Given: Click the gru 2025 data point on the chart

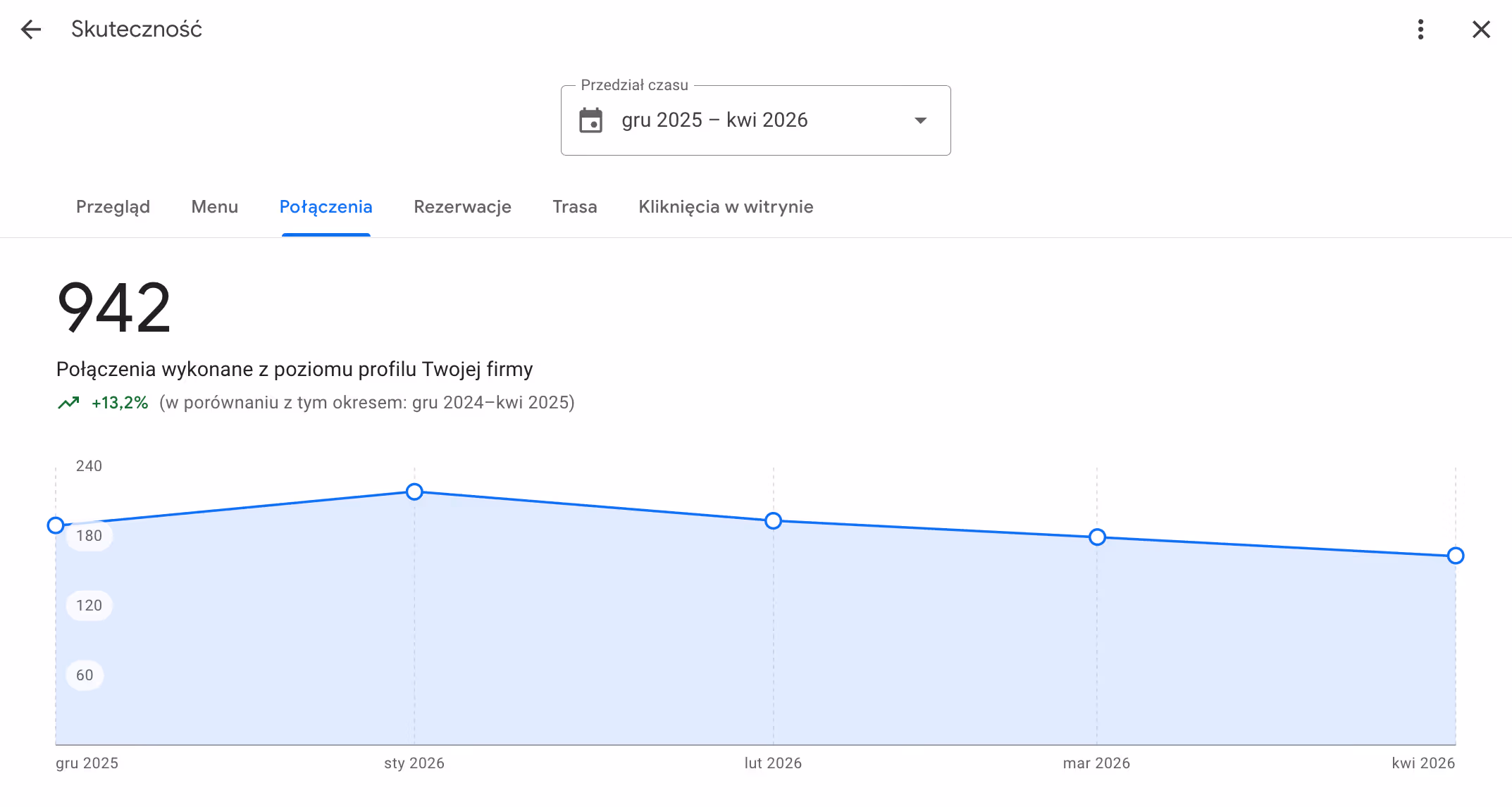Looking at the screenshot, I should pyautogui.click(x=56, y=525).
